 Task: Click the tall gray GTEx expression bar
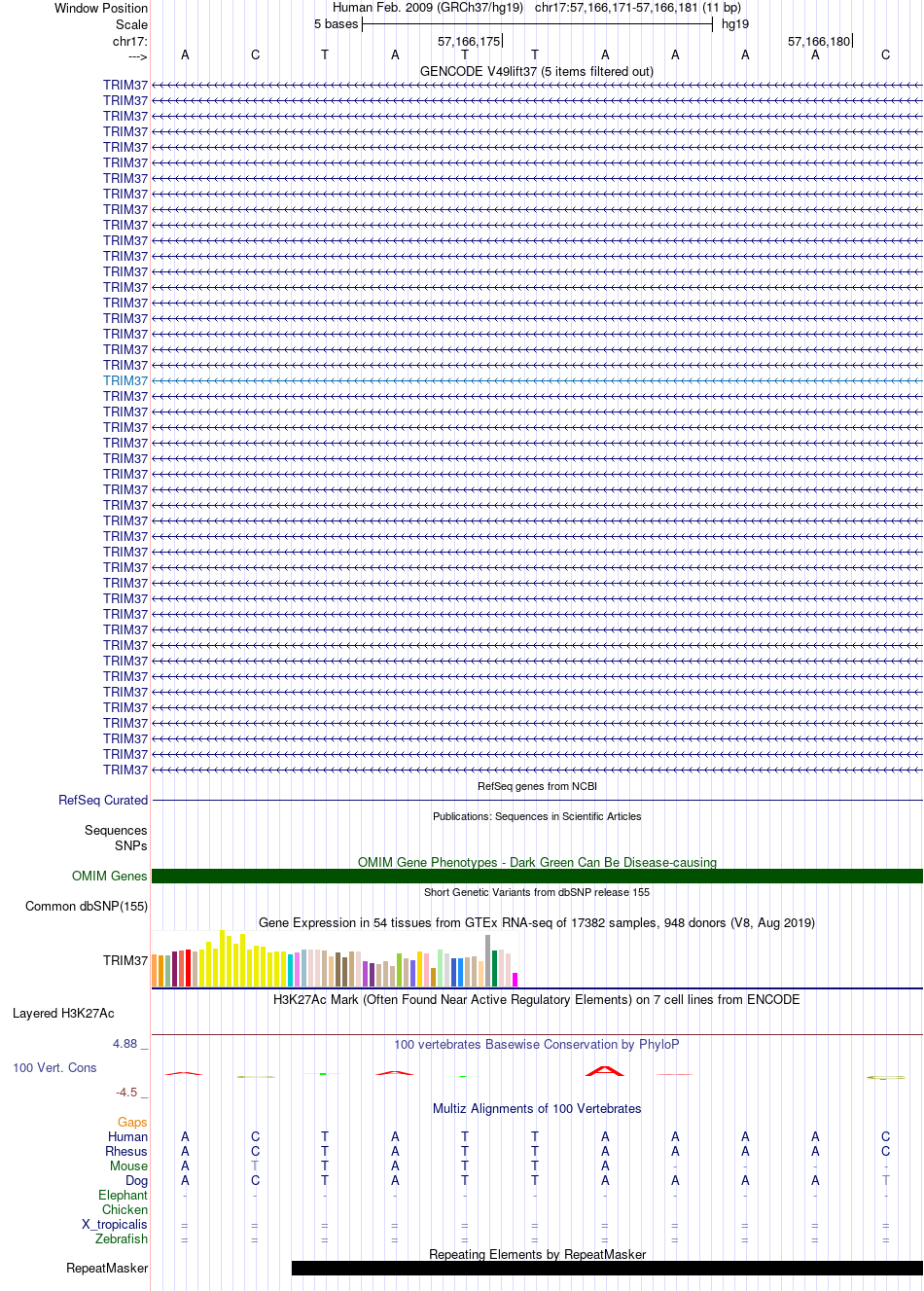click(487, 960)
